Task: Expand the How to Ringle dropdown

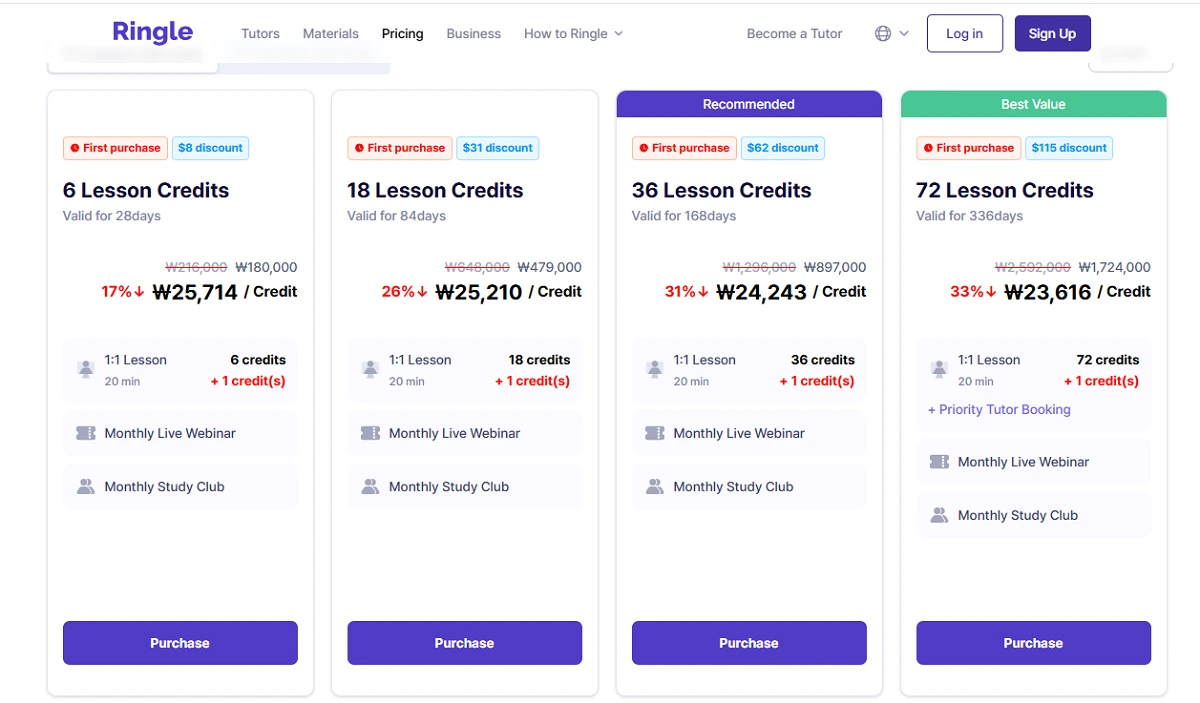Action: [x=573, y=33]
